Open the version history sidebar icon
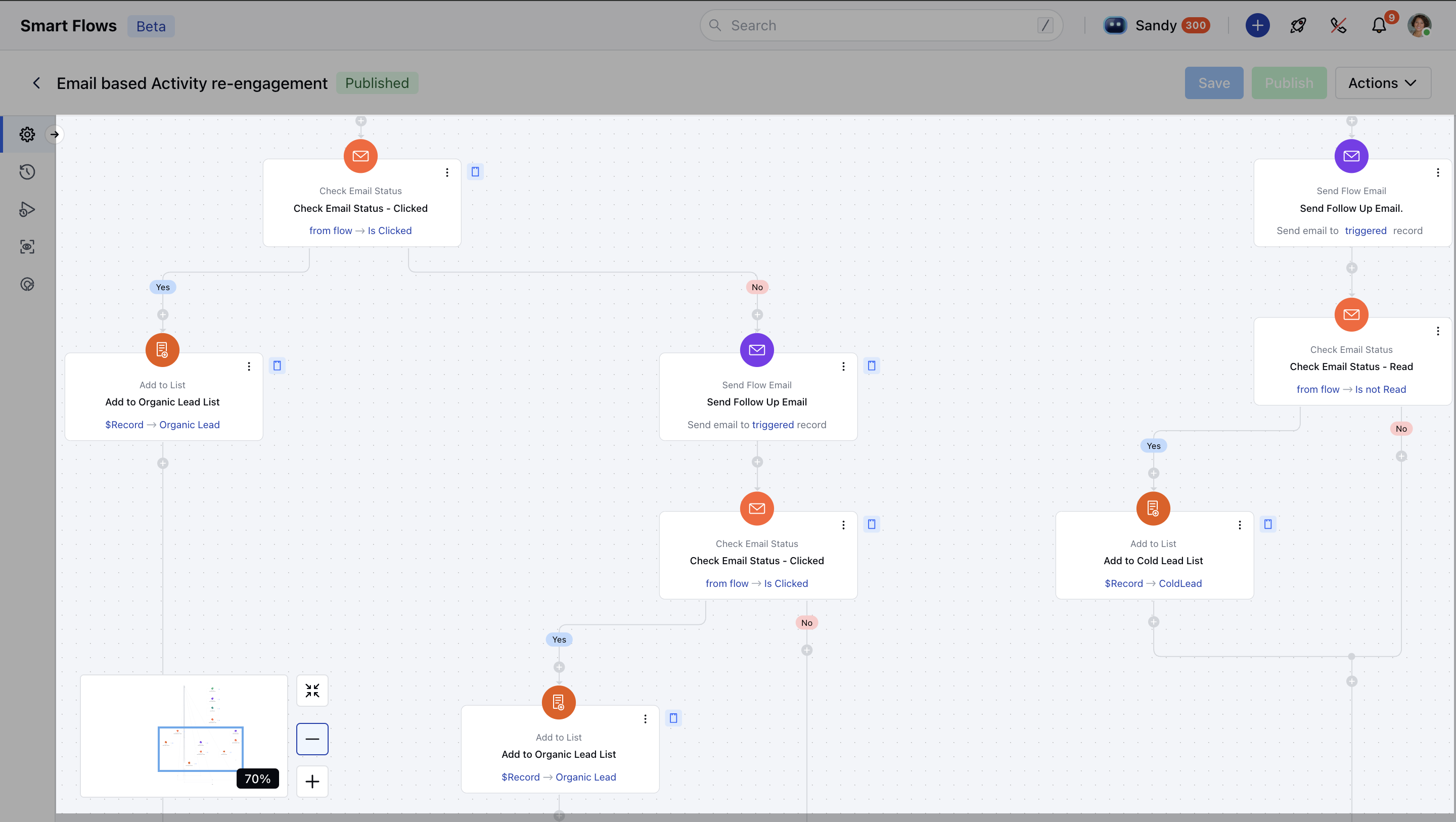 [x=27, y=172]
